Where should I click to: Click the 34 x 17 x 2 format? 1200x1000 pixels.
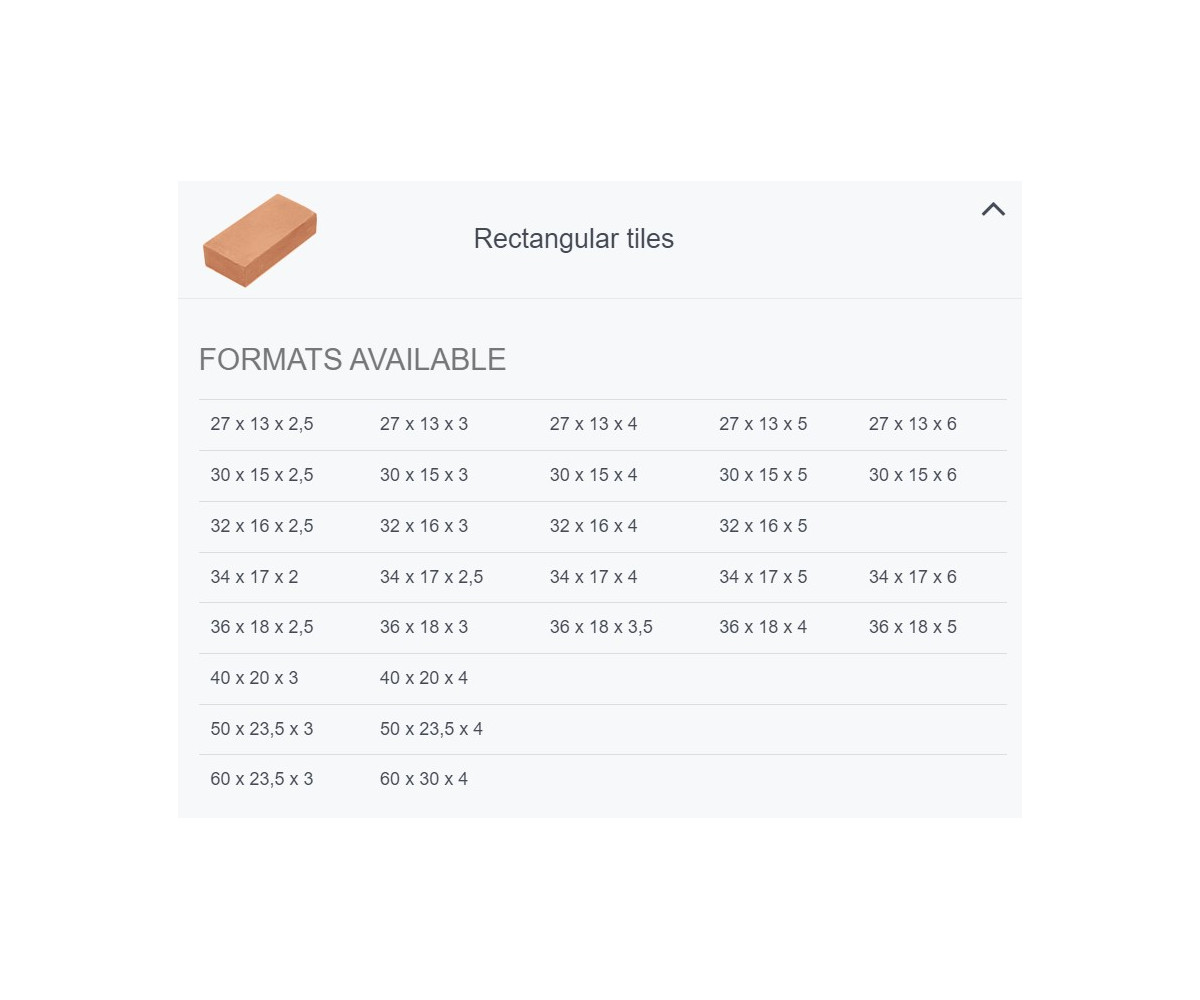(x=254, y=577)
